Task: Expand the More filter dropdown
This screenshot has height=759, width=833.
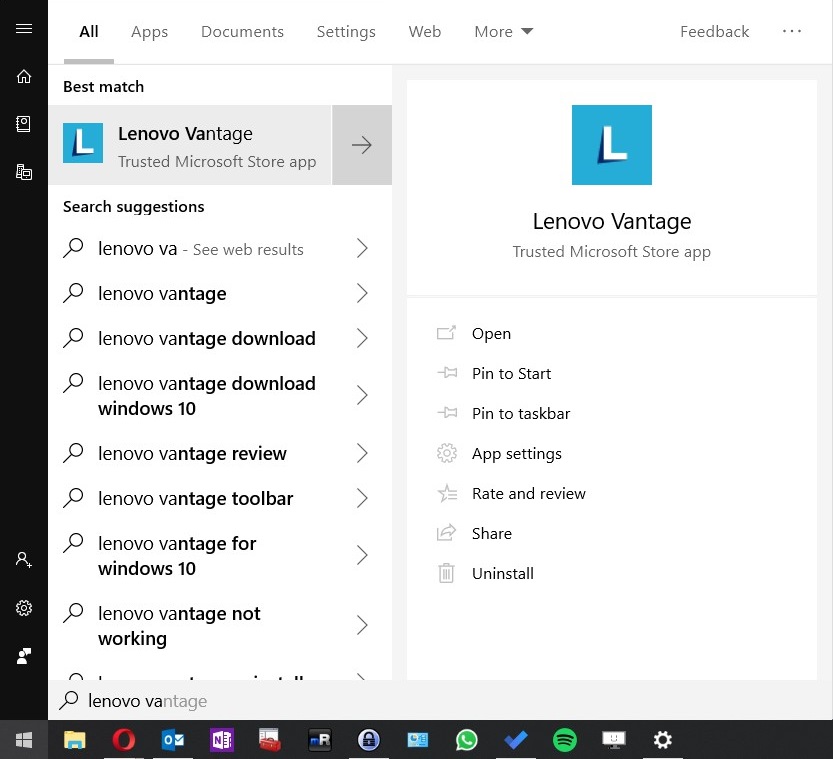Action: (x=503, y=32)
